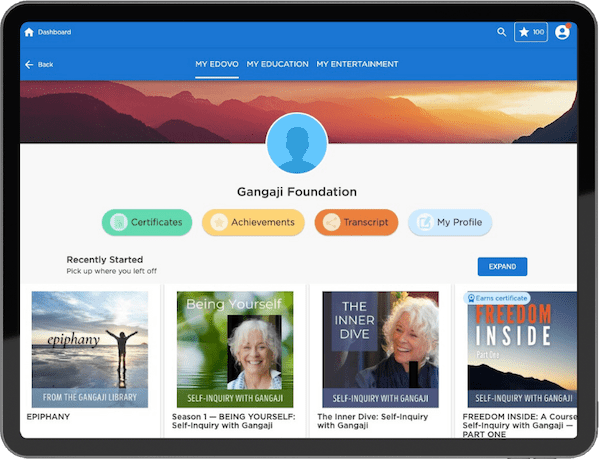Click the star points badge showing 100

coord(531,32)
